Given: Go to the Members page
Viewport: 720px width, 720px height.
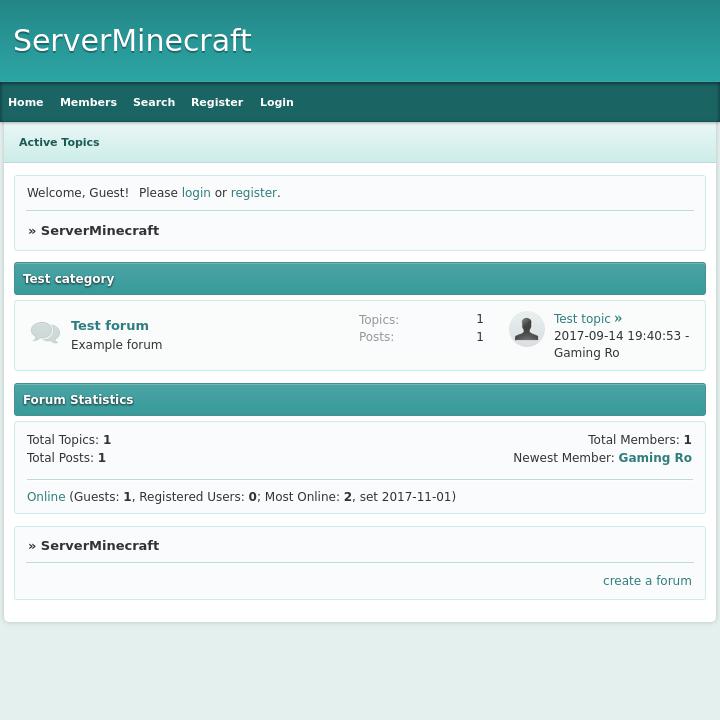Looking at the screenshot, I should (x=88, y=102).
